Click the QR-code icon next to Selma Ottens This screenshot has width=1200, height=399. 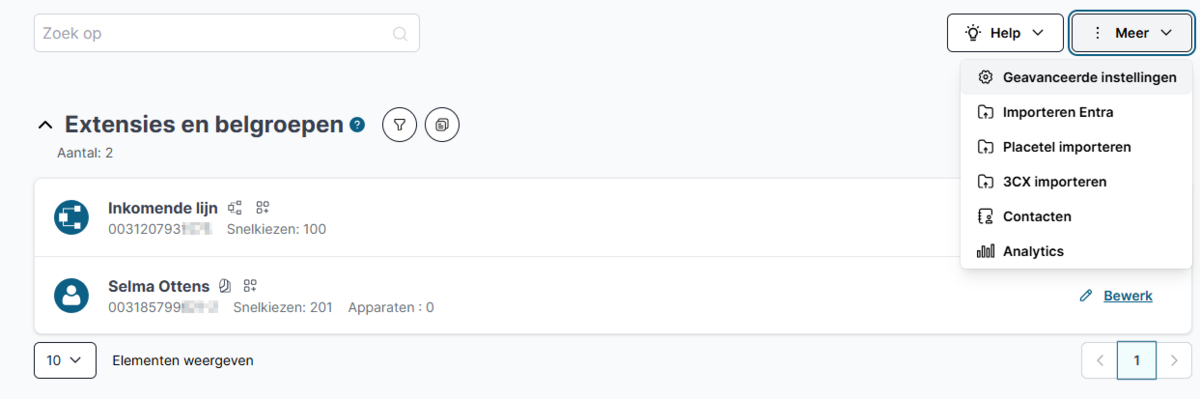tap(250, 286)
